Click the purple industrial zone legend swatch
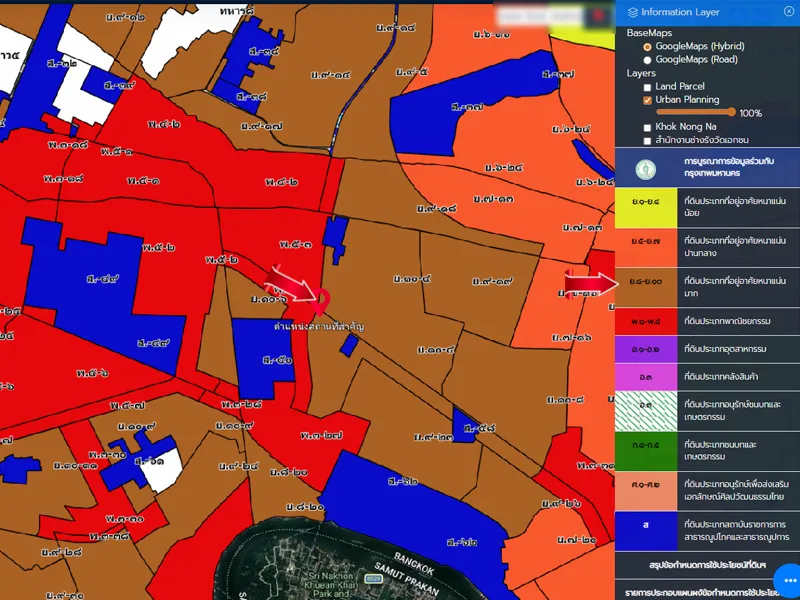Viewport: 800px width, 600px height. pyautogui.click(x=645, y=349)
